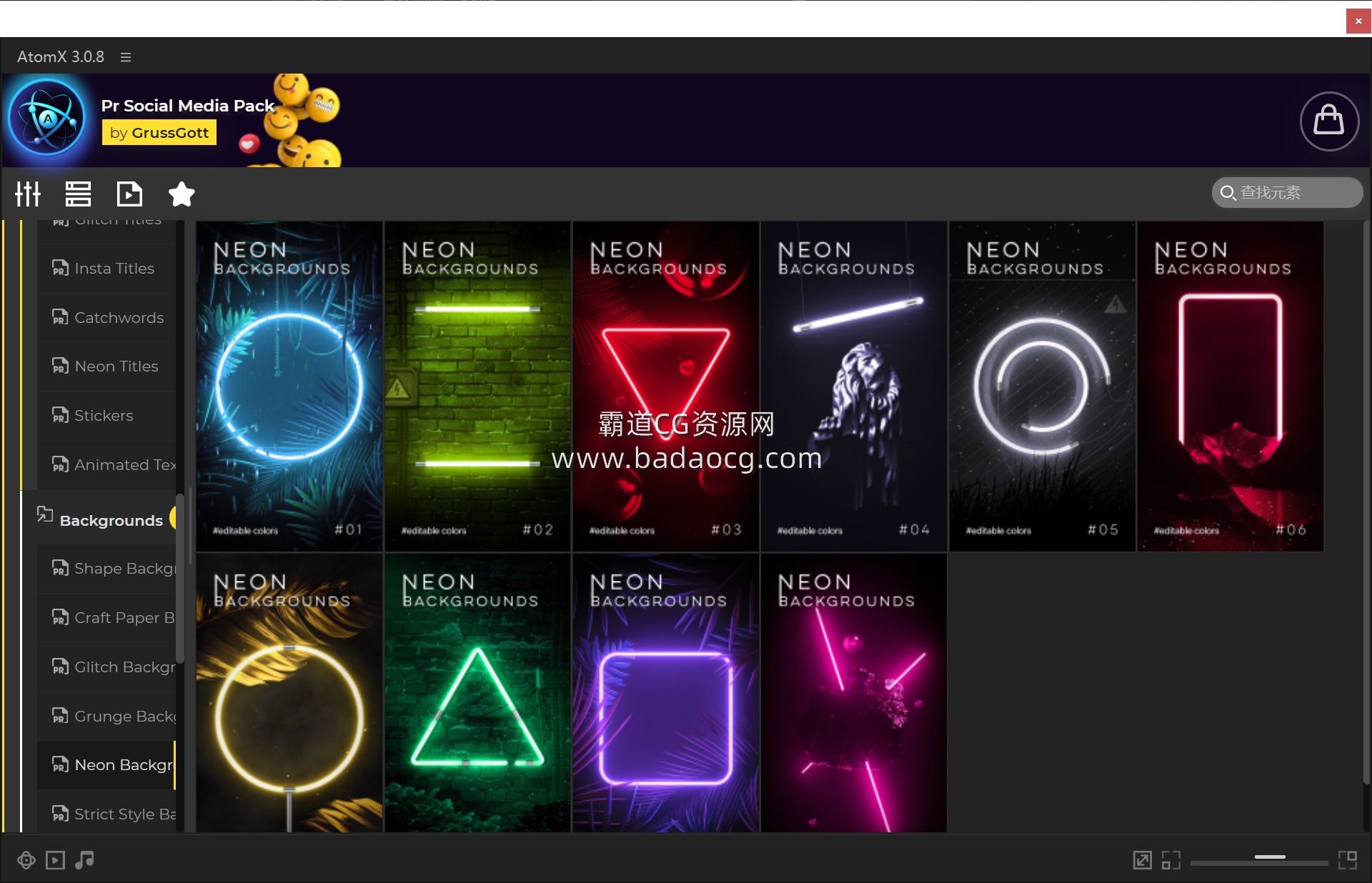This screenshot has width=1372, height=883.
Task: Click the target icon in bottom bar
Action: tap(26, 860)
